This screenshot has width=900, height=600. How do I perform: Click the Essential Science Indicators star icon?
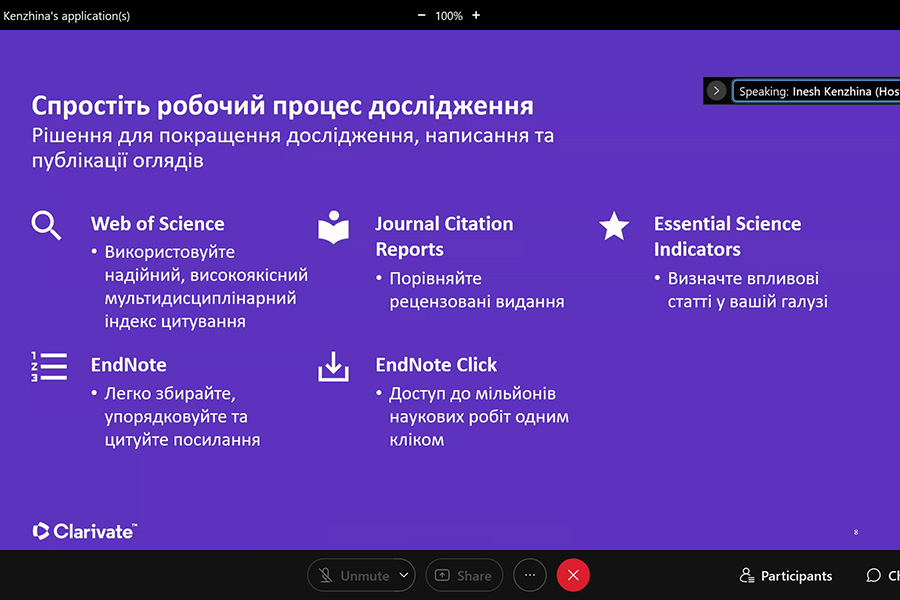coord(614,226)
